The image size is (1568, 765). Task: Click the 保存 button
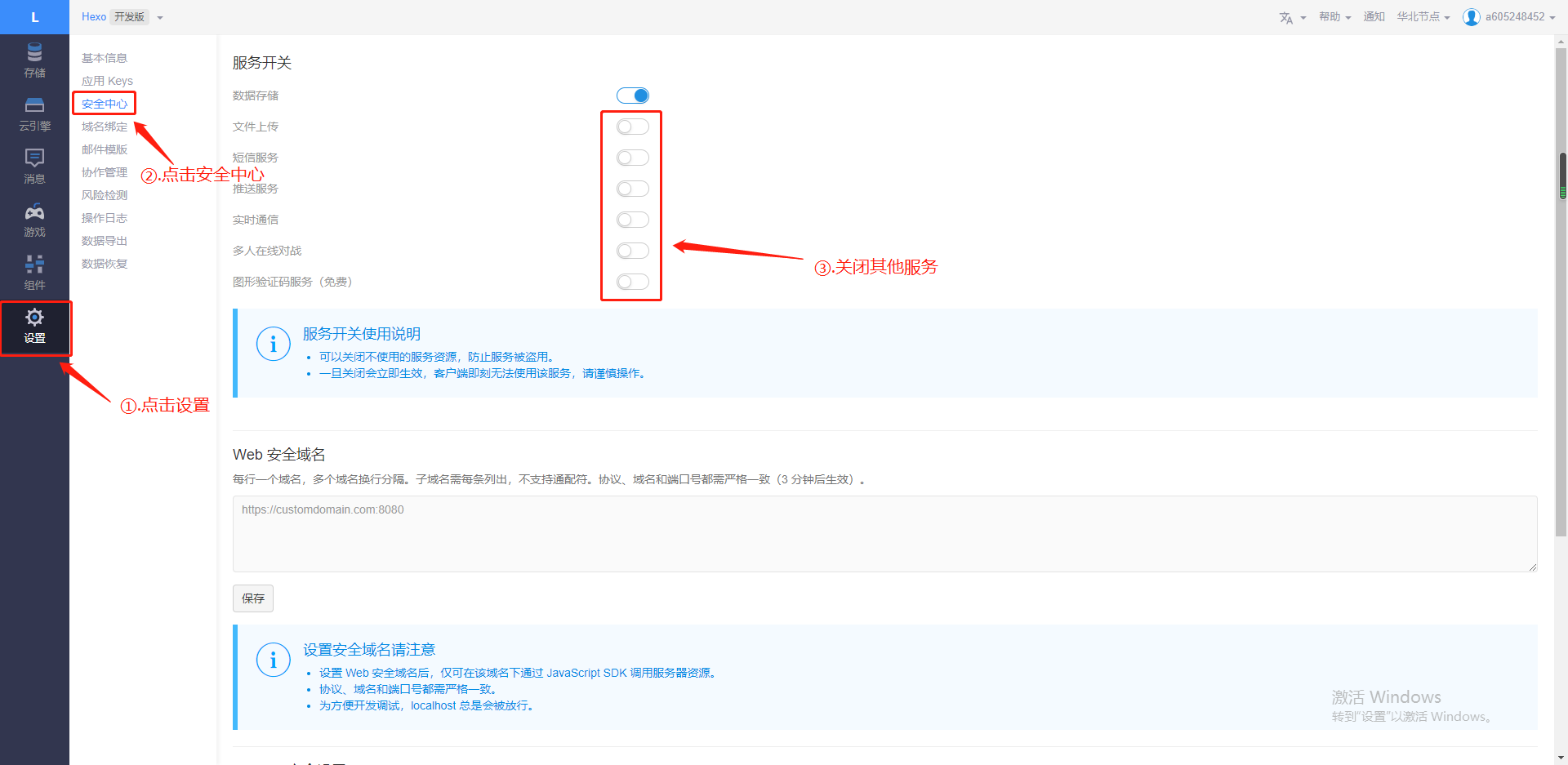253,598
